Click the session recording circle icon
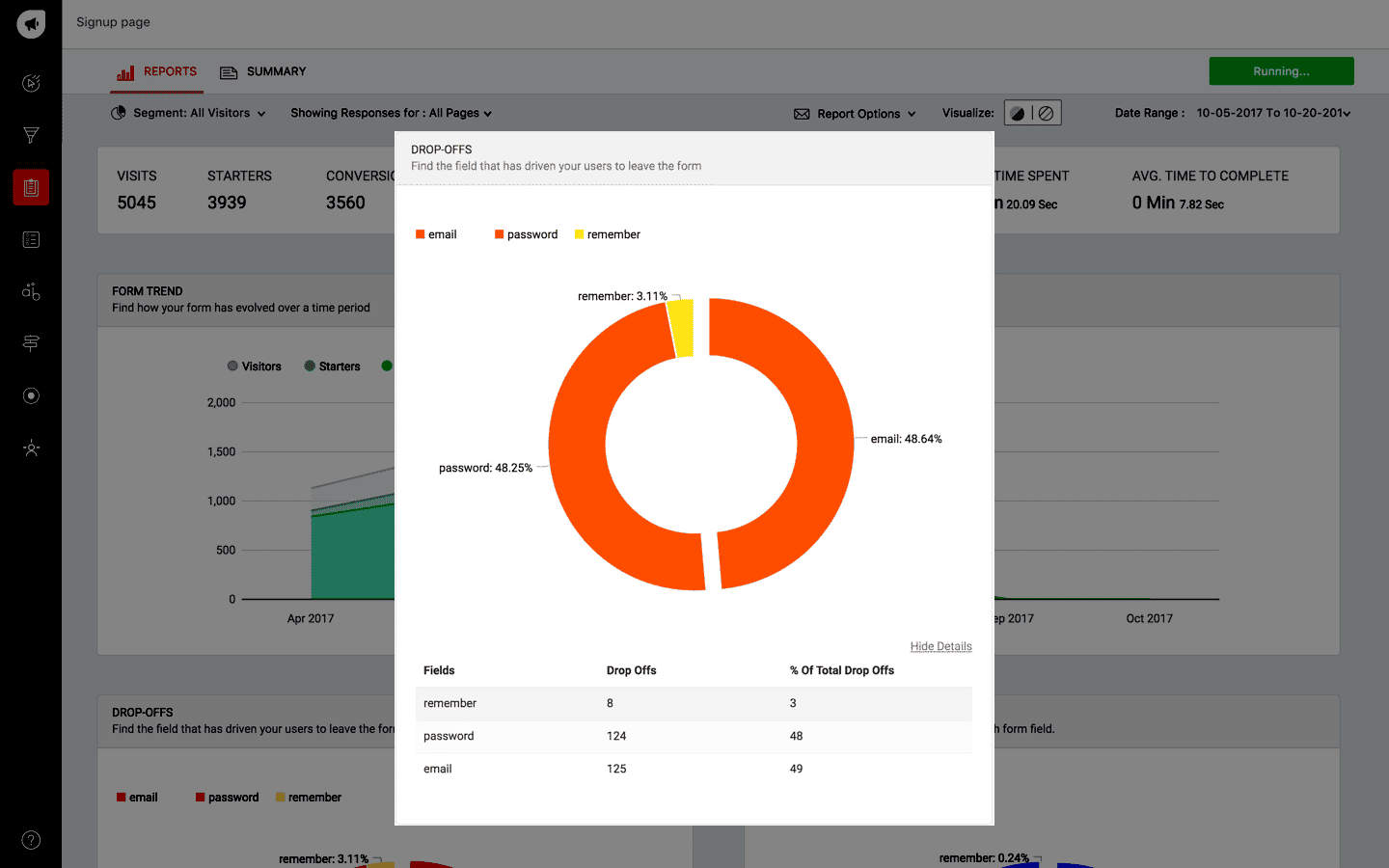The image size is (1389, 868). (31, 395)
